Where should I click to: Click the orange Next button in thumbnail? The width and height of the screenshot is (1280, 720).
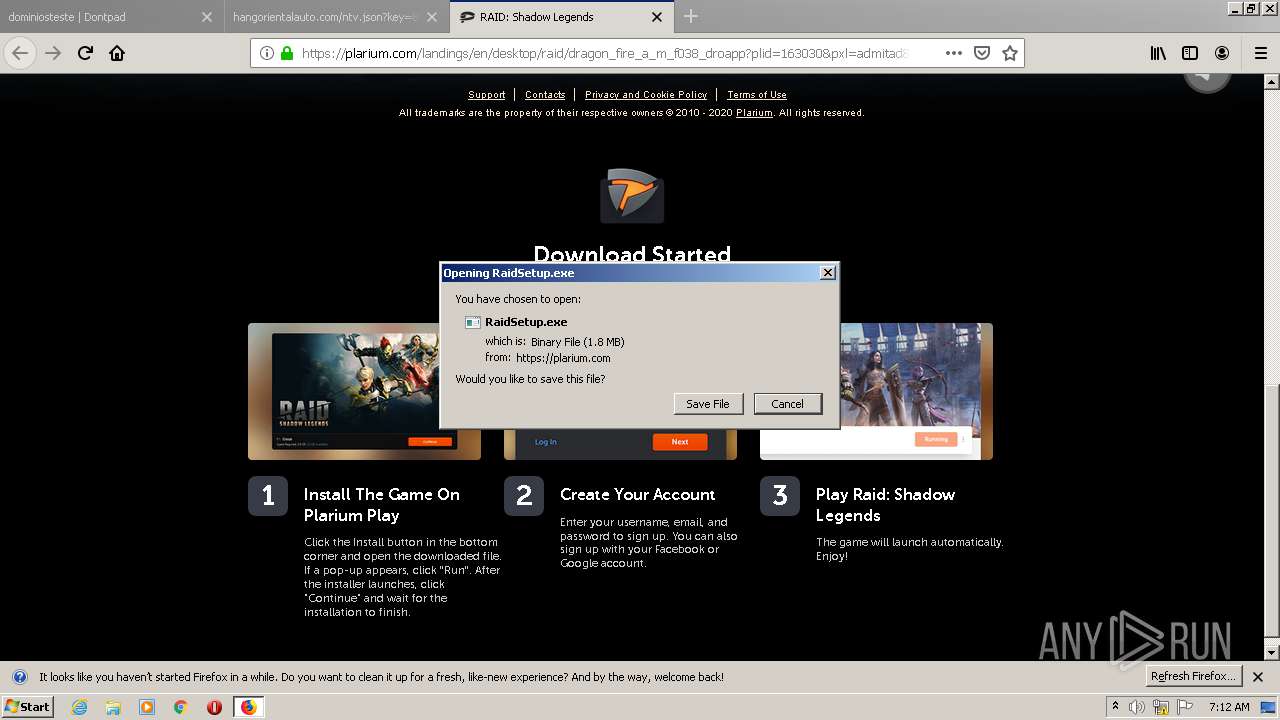coord(680,442)
